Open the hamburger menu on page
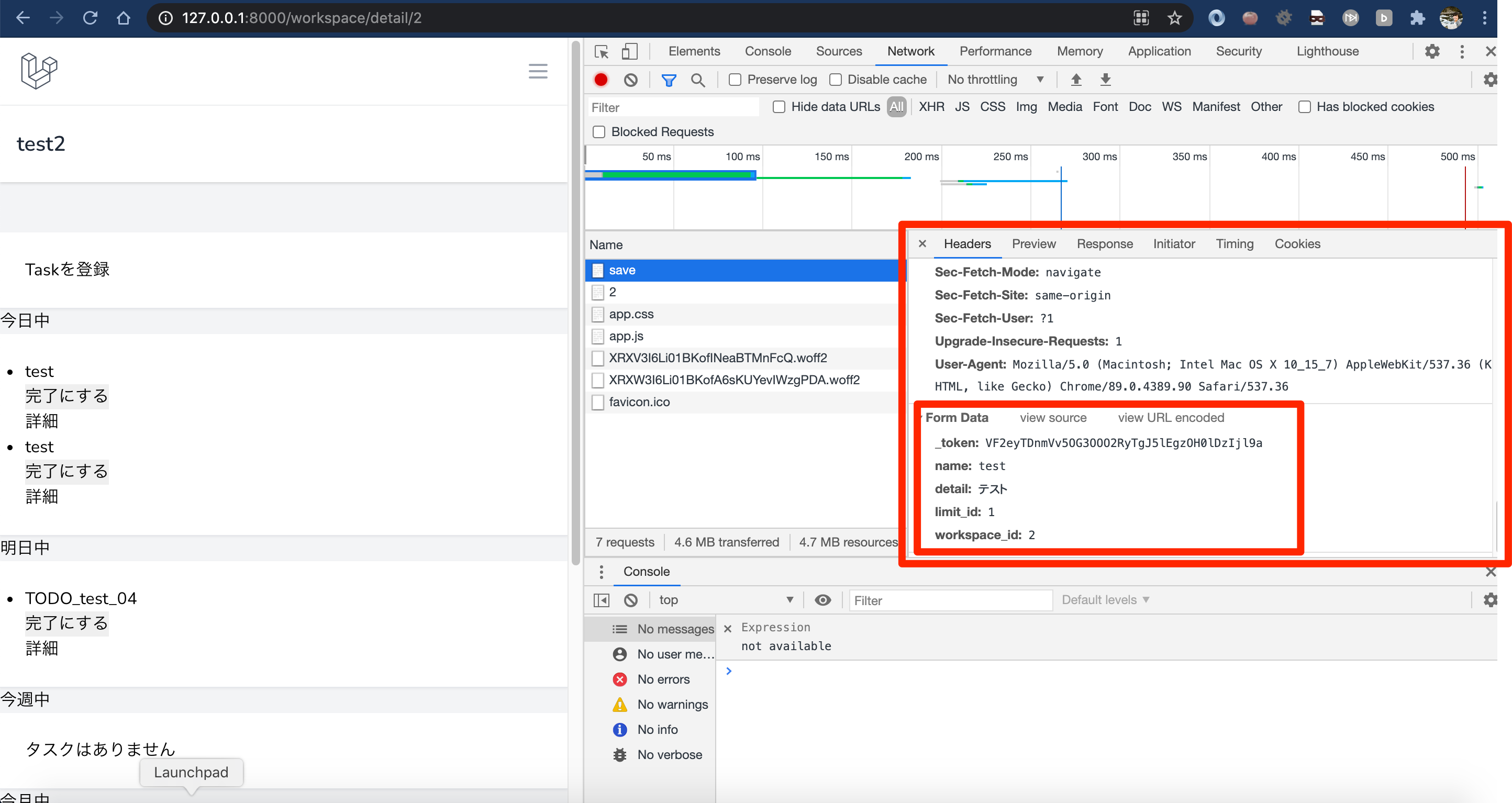1512x803 pixels. [538, 72]
